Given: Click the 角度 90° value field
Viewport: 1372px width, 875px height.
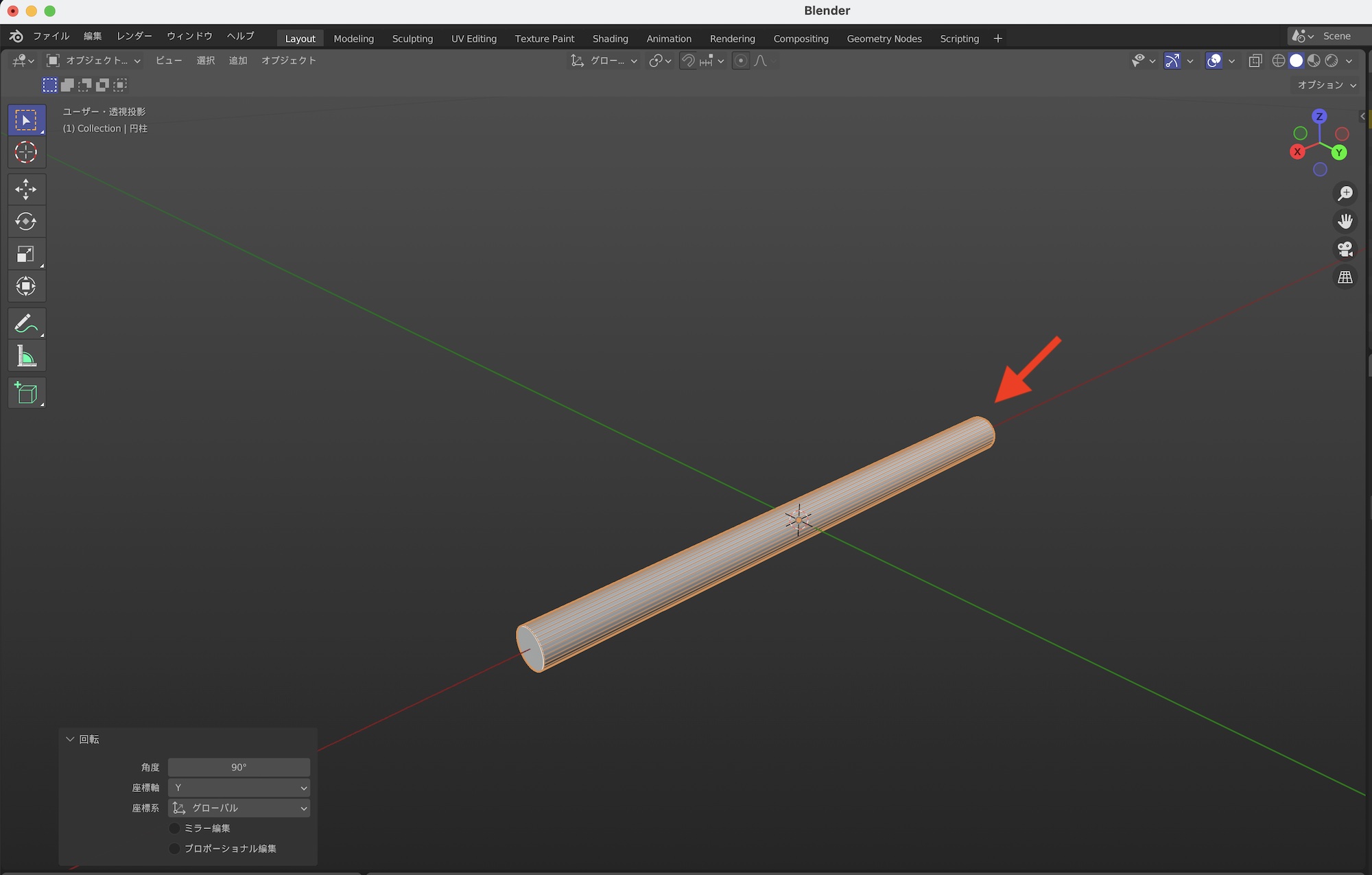Looking at the screenshot, I should pos(239,767).
